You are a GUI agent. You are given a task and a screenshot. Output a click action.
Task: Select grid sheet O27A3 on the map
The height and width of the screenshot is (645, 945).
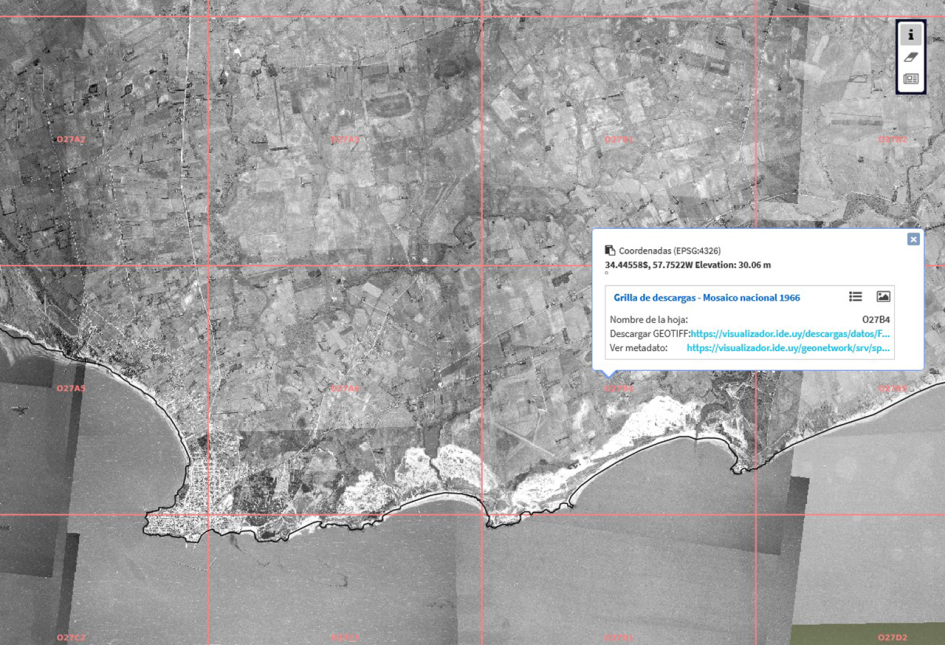(x=344, y=139)
